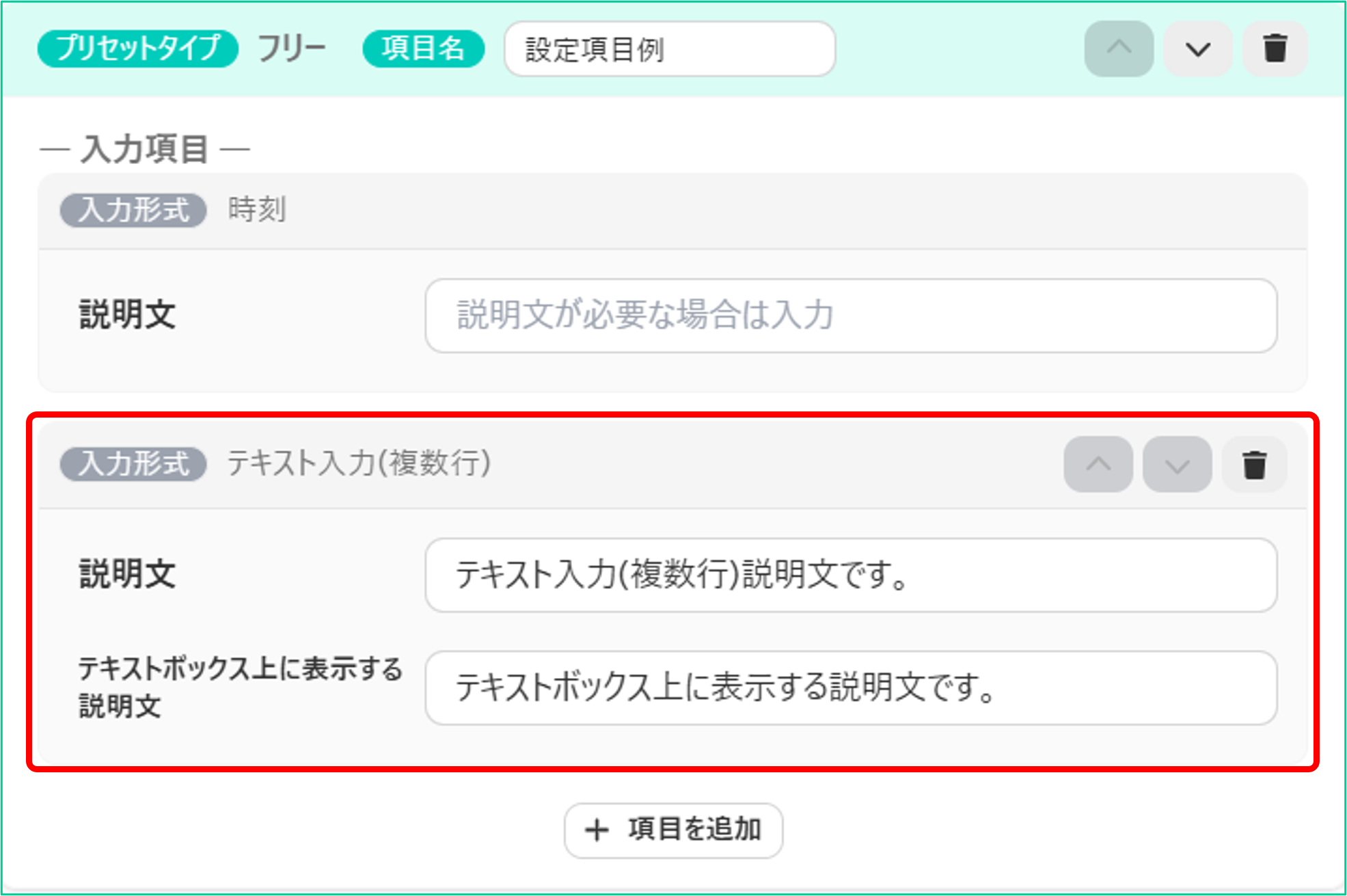Delete the テキスト入力(複数行) input item

(x=1254, y=465)
